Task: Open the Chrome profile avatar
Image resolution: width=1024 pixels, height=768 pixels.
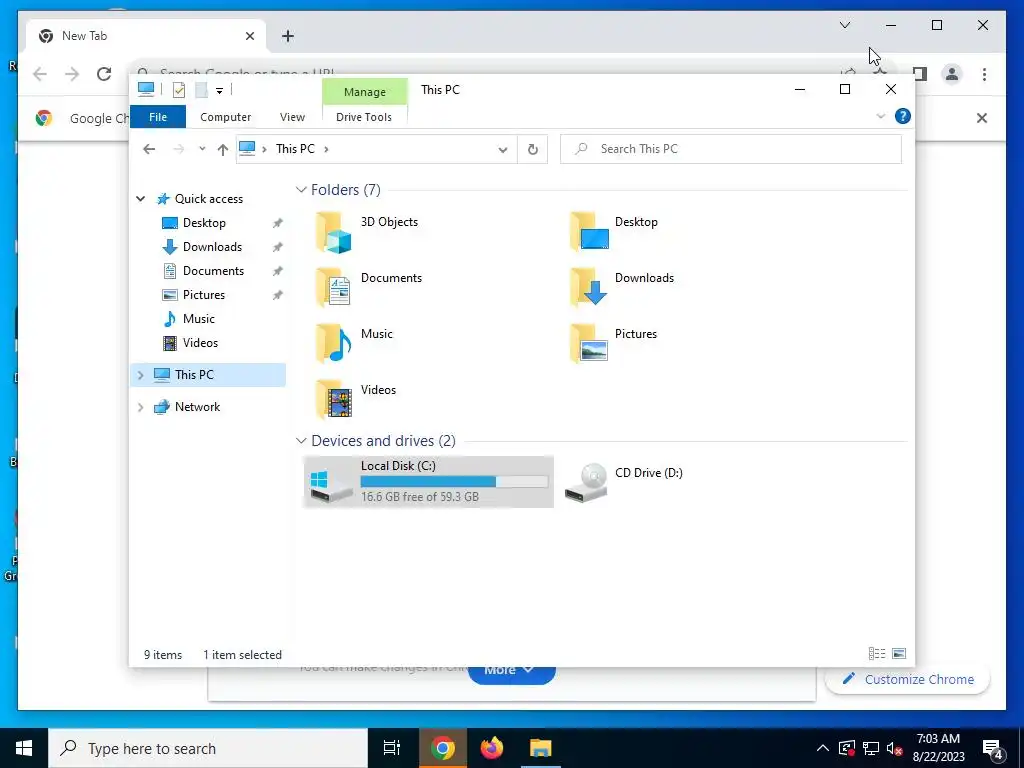Action: [x=952, y=74]
